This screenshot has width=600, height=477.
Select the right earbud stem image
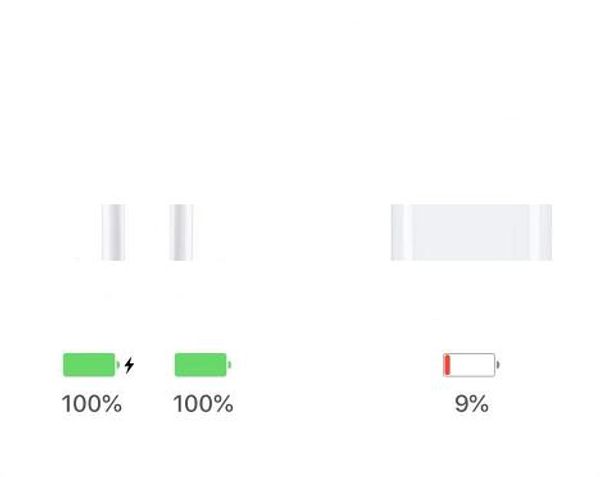click(x=181, y=232)
